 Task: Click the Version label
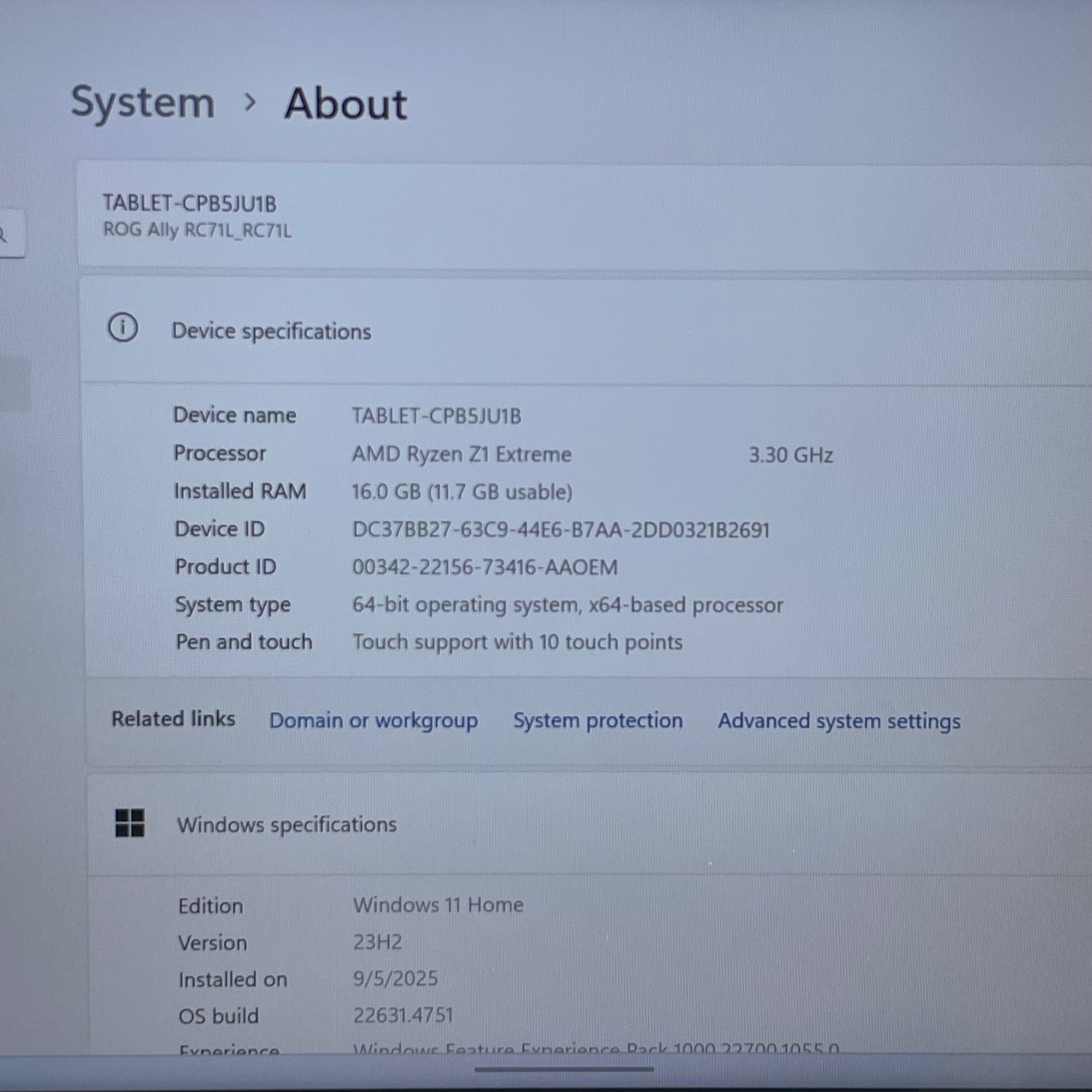213,943
